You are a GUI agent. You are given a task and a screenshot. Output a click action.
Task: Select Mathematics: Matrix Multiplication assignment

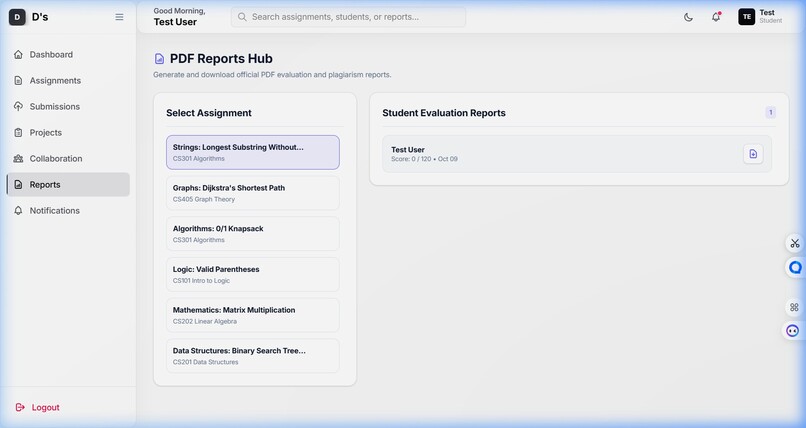pyautogui.click(x=253, y=315)
